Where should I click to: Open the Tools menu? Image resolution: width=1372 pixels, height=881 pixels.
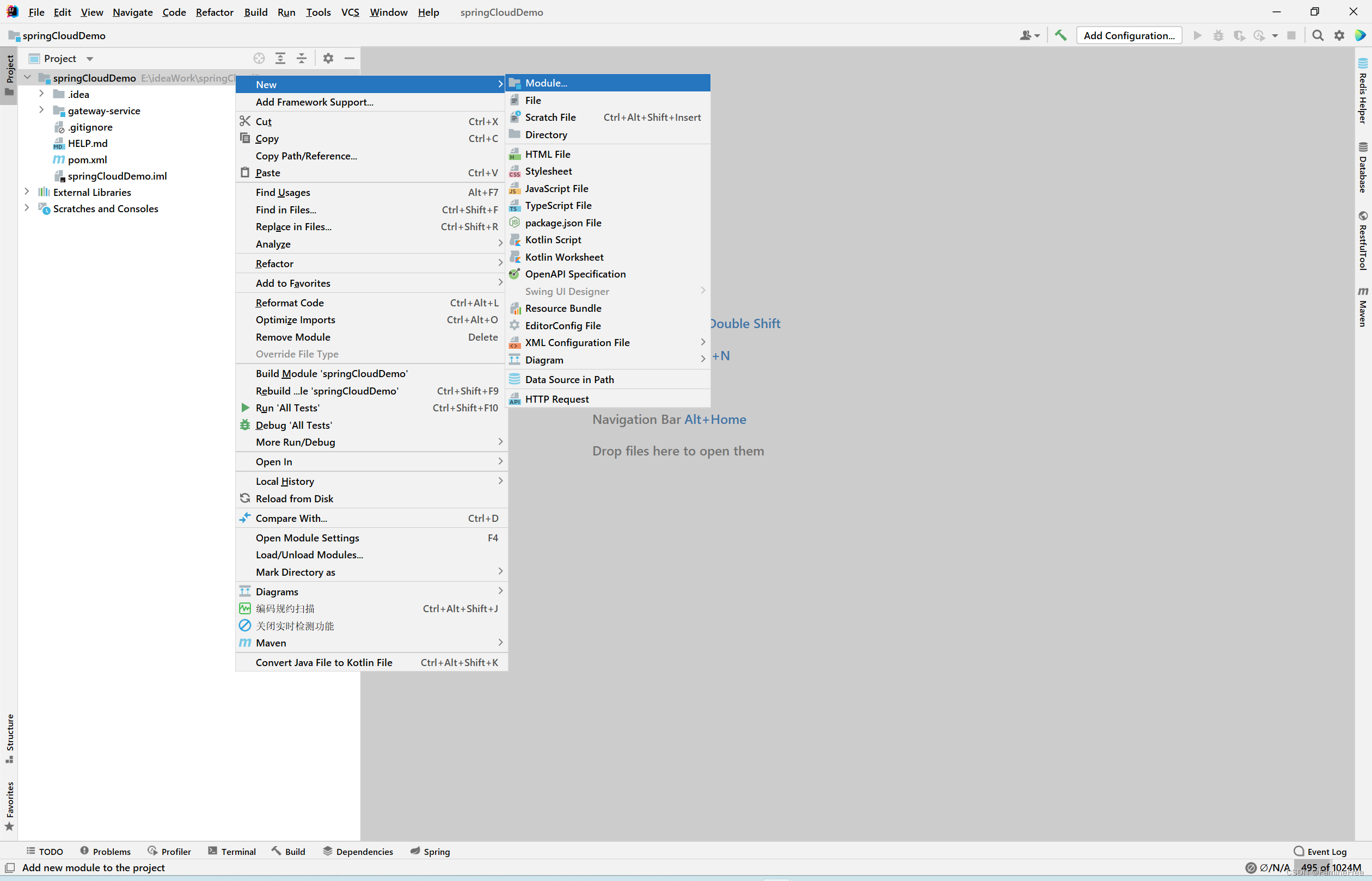pyautogui.click(x=318, y=12)
